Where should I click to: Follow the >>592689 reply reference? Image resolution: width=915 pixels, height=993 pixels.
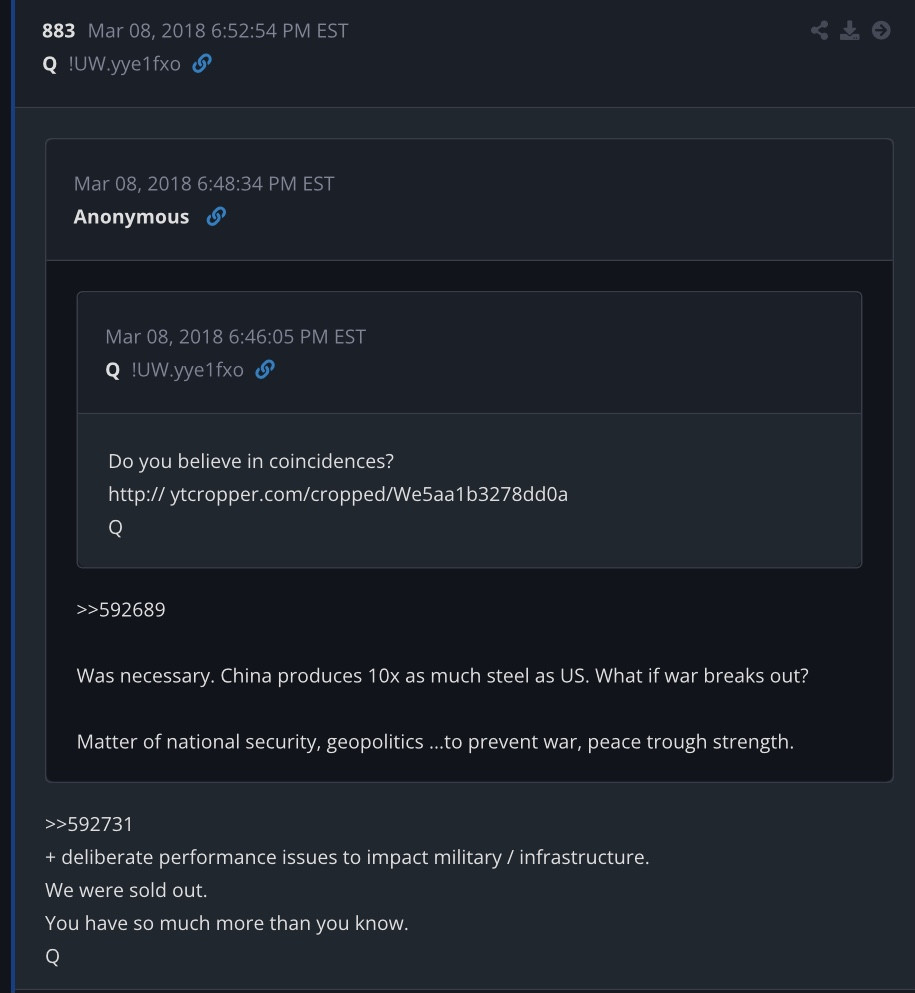click(x=121, y=609)
